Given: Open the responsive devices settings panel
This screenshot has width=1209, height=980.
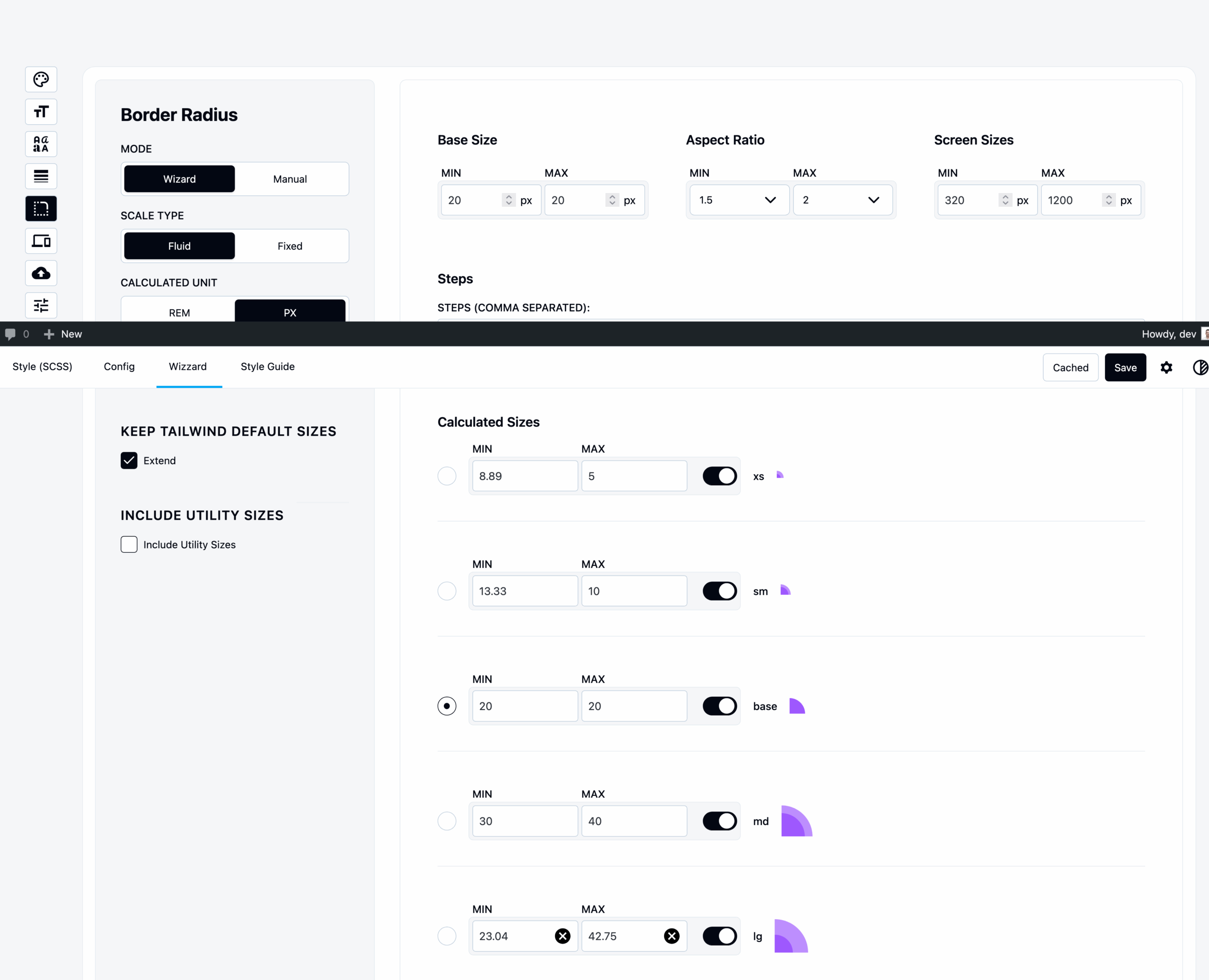Looking at the screenshot, I should tap(41, 240).
